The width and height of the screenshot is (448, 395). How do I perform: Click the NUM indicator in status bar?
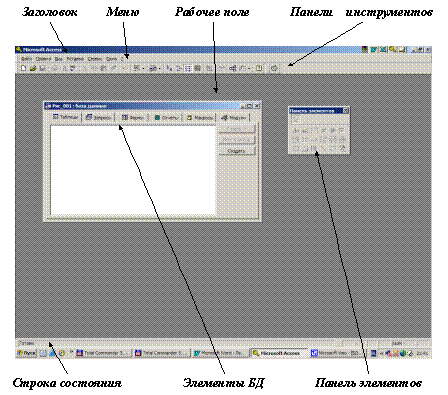pyautogui.click(x=397, y=343)
